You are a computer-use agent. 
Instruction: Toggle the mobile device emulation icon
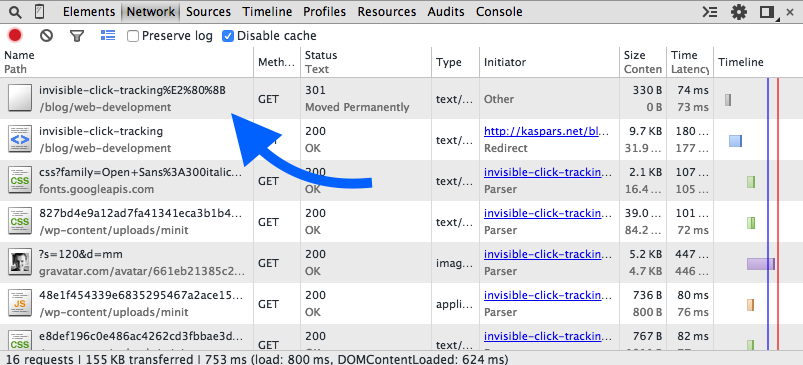(x=39, y=11)
